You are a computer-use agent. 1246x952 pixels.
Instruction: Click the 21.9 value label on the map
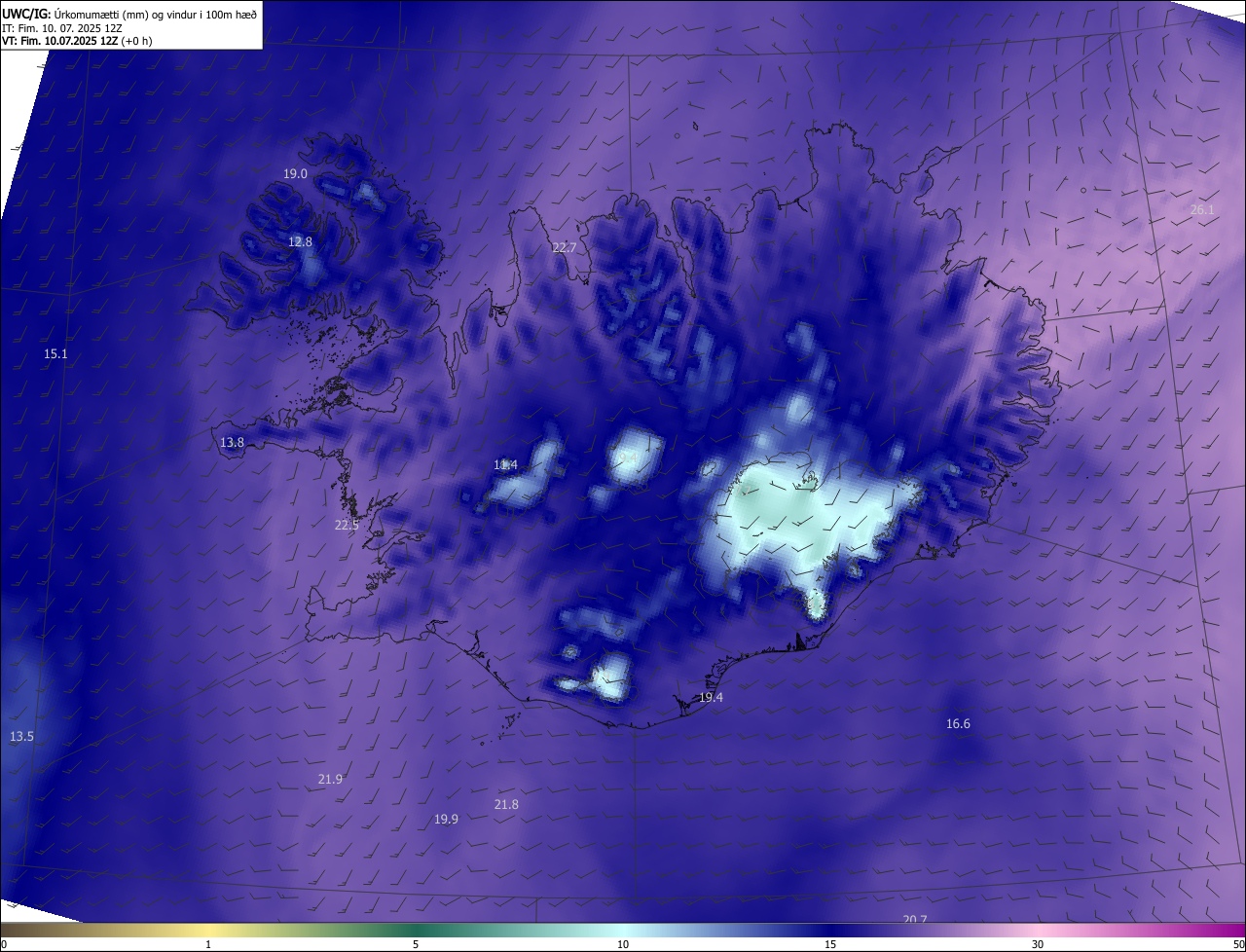pyautogui.click(x=330, y=779)
